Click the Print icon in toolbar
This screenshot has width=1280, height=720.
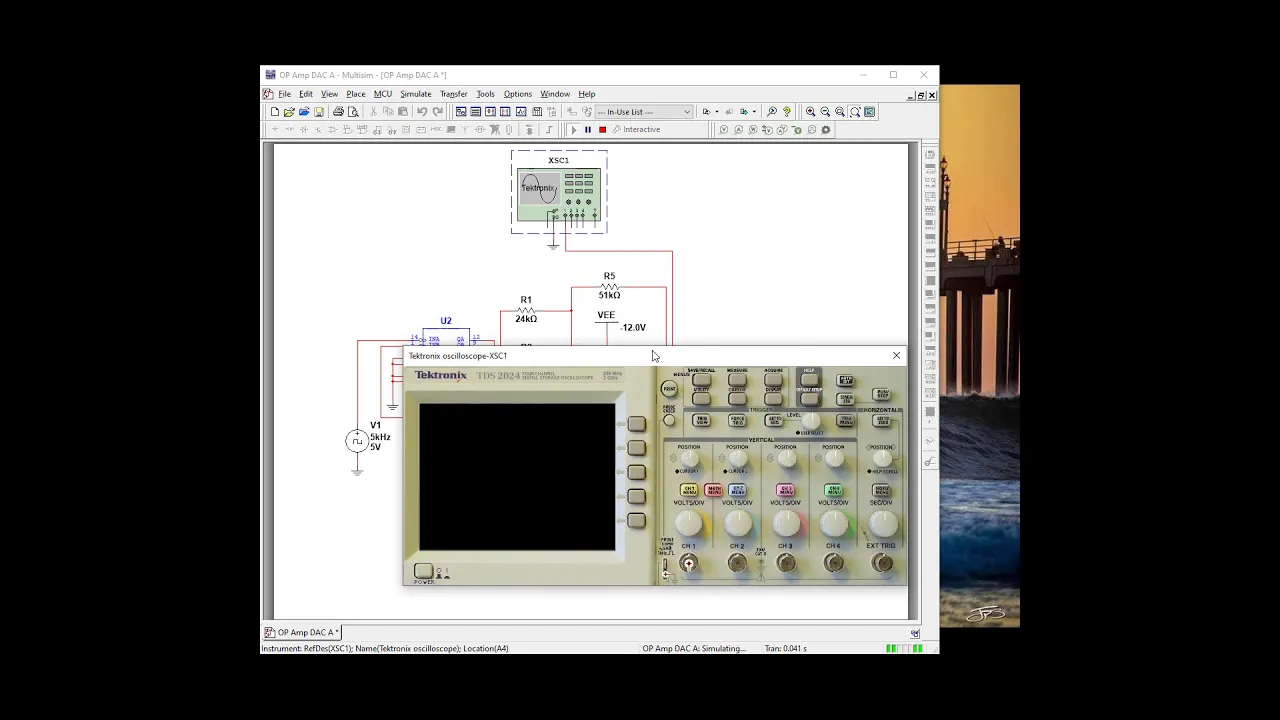(338, 112)
